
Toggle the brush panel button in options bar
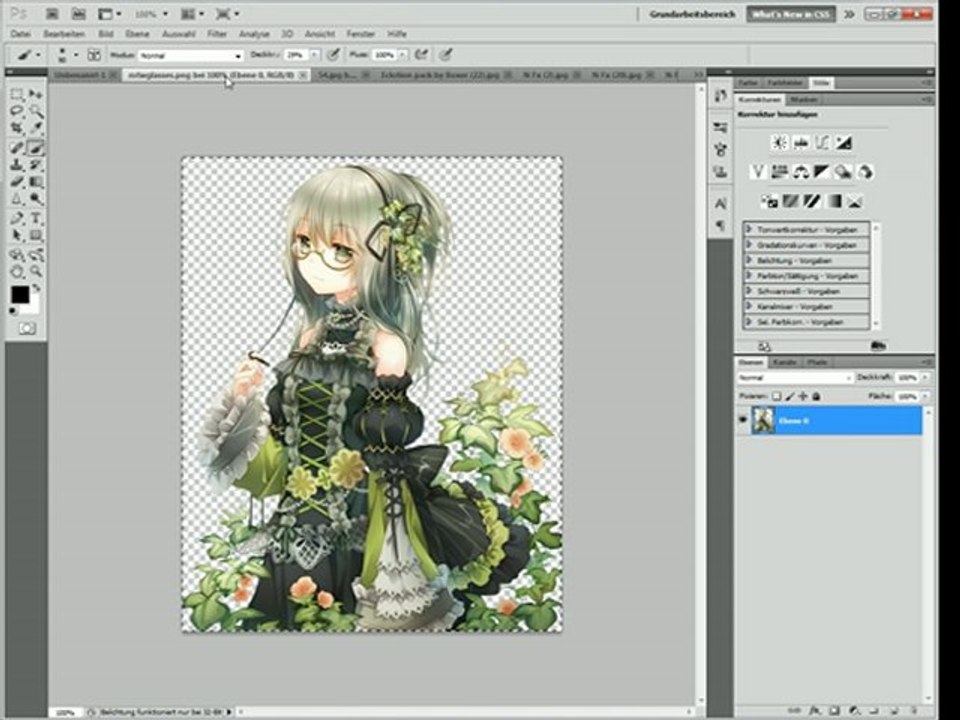pyautogui.click(x=94, y=55)
